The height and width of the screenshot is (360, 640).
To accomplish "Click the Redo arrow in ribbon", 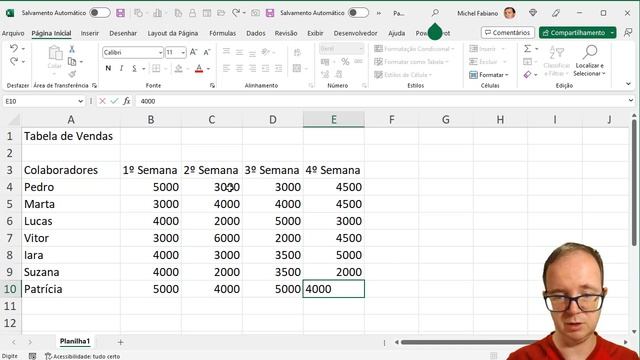I will click(x=14, y=61).
